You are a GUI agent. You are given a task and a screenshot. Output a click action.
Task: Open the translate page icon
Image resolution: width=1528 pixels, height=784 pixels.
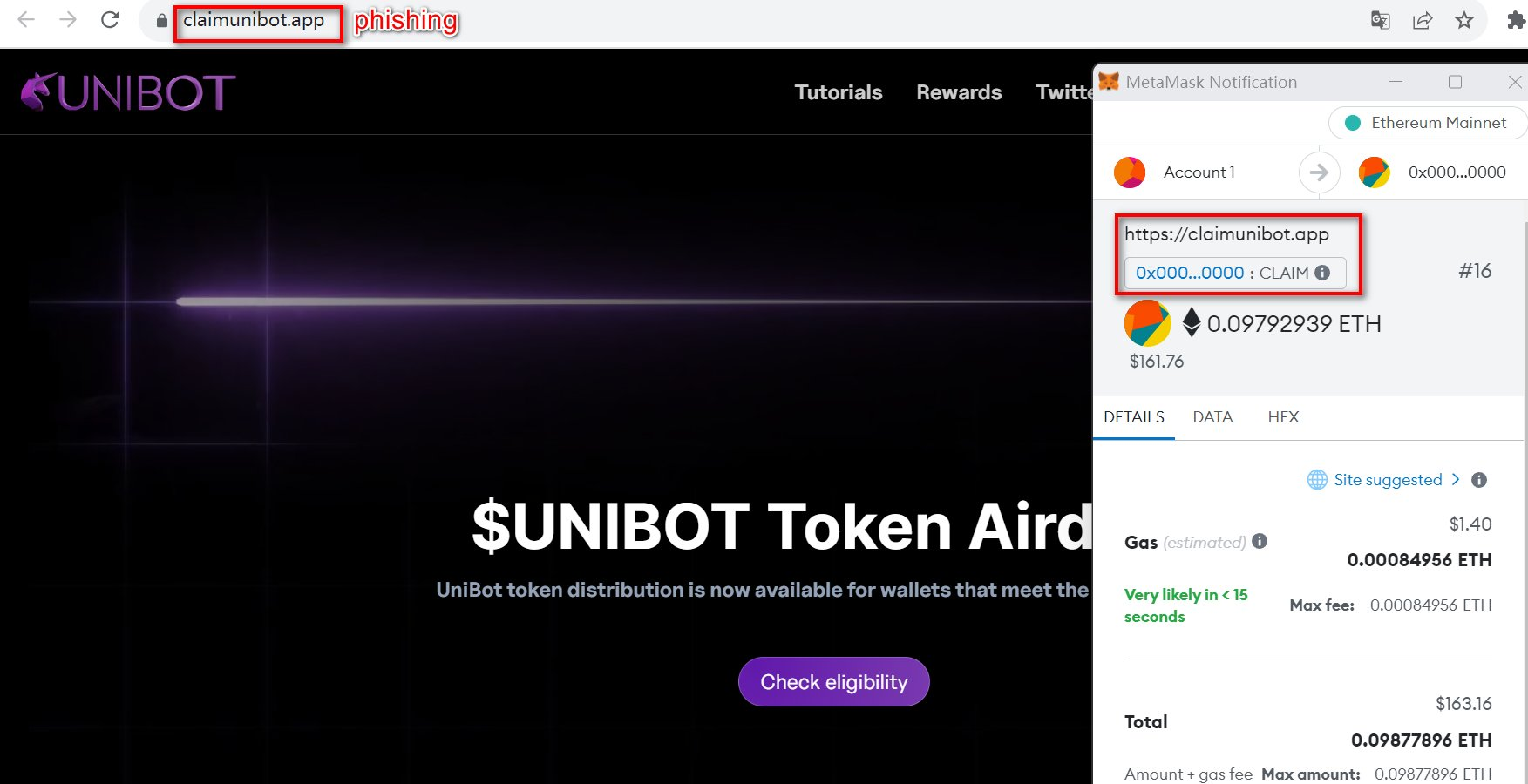tap(1380, 20)
